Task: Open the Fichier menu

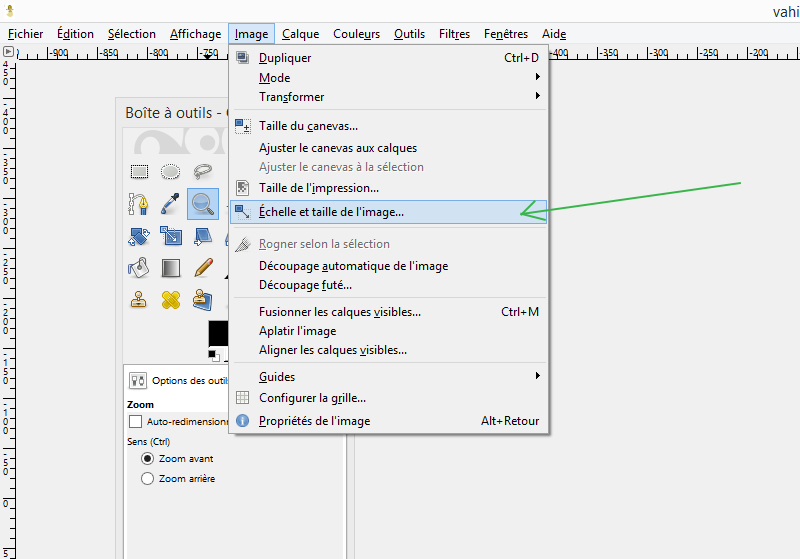Action: coord(26,34)
